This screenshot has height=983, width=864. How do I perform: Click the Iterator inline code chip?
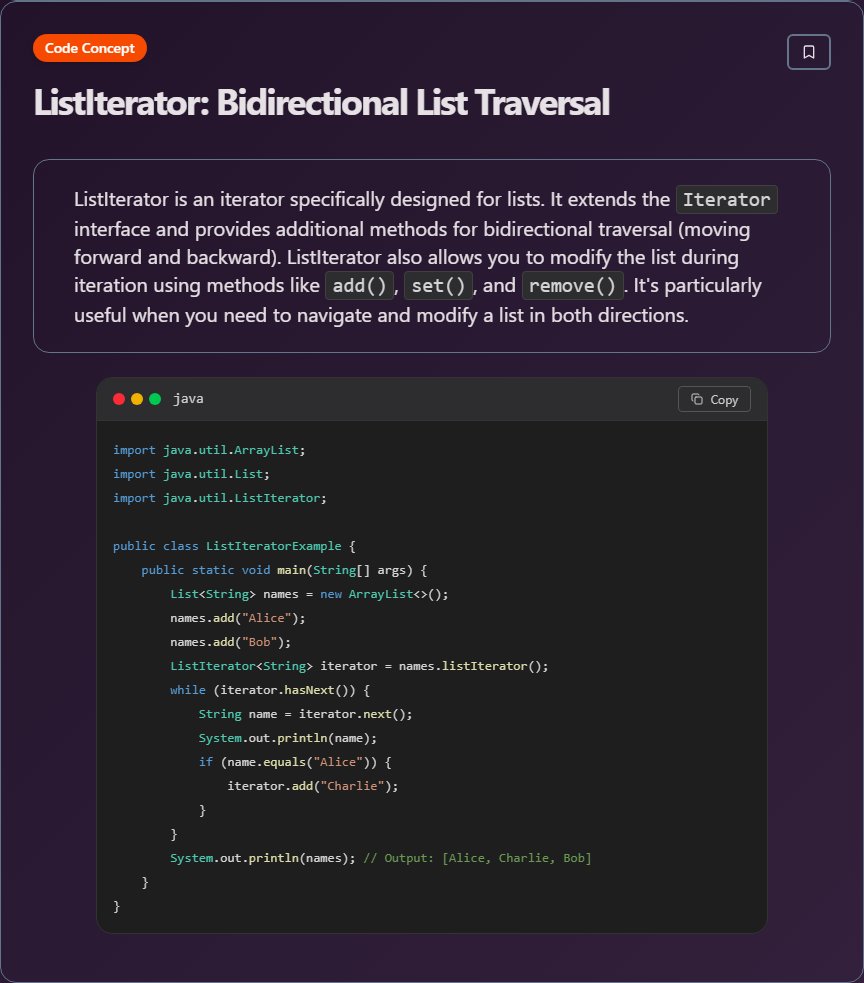pos(727,199)
